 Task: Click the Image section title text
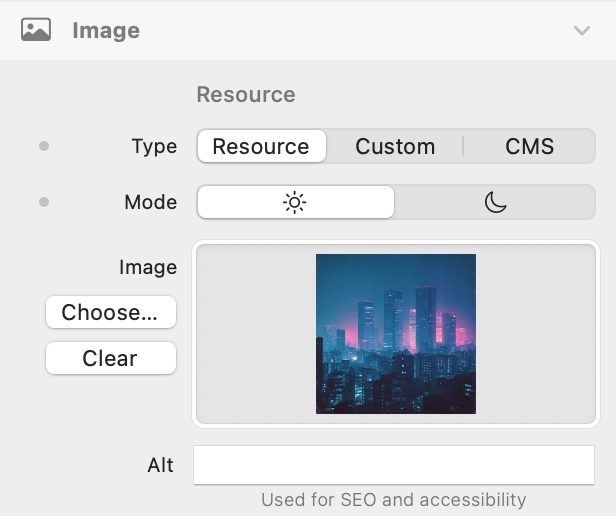coord(106,31)
